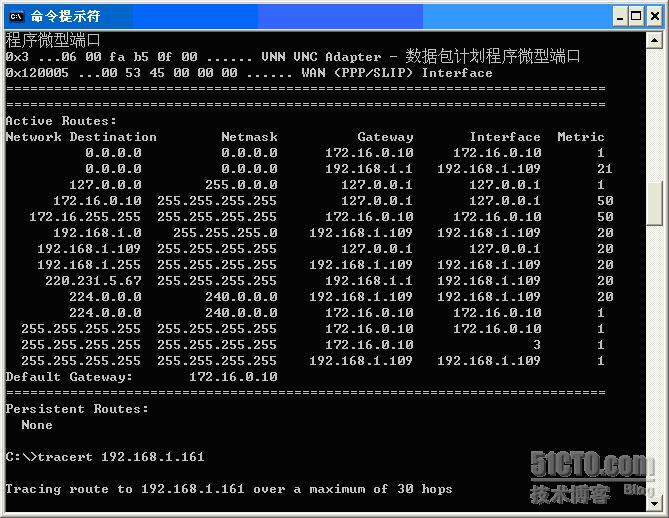This screenshot has width=669, height=518.
Task: Click the 51CTO.com watermark logo
Action: pos(592,465)
